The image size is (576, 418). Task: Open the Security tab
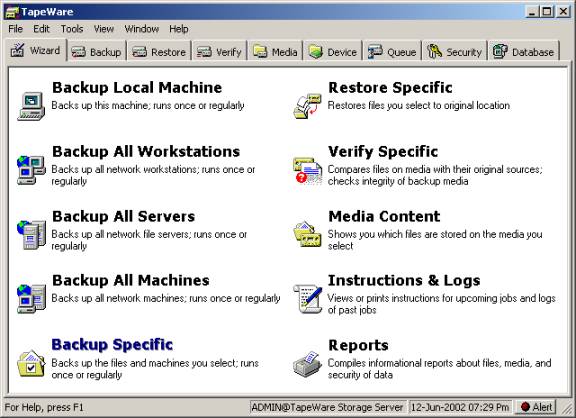[454, 52]
